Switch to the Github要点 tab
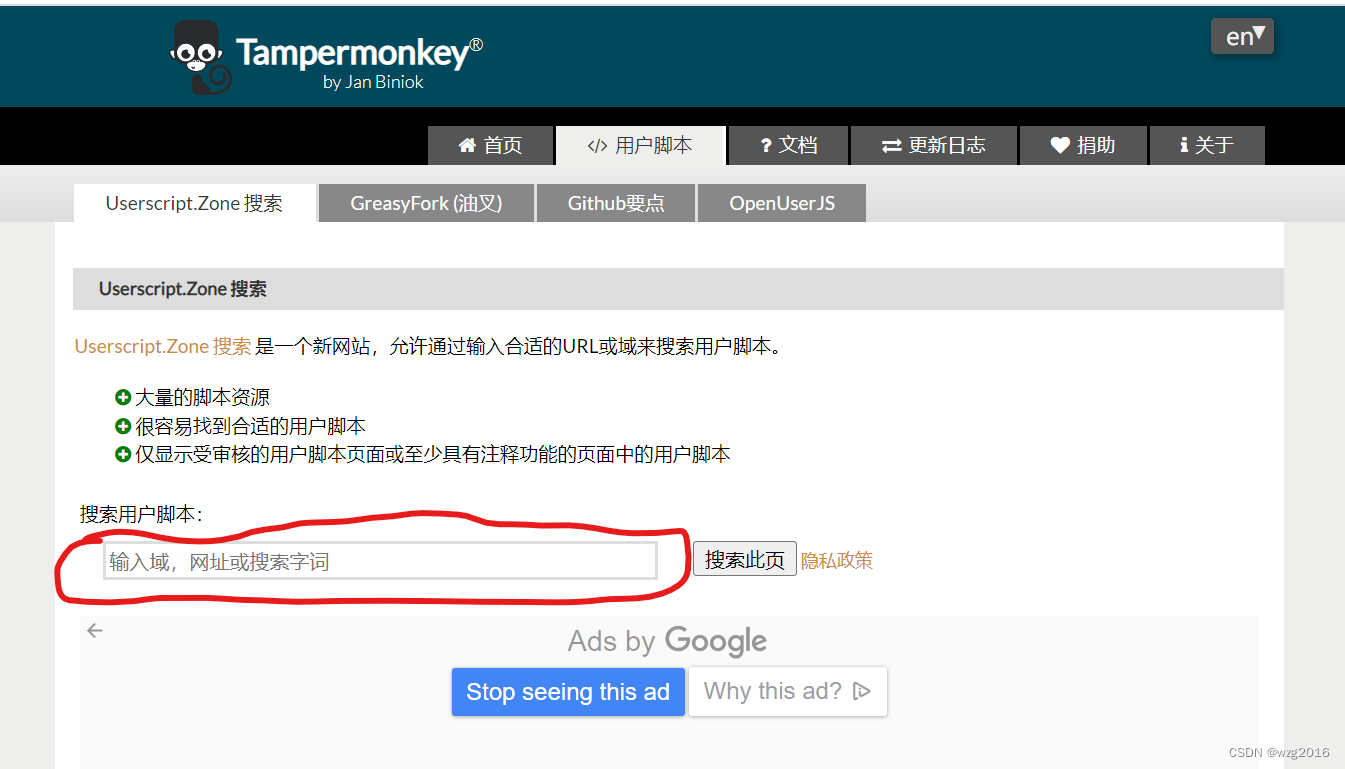 coord(616,203)
